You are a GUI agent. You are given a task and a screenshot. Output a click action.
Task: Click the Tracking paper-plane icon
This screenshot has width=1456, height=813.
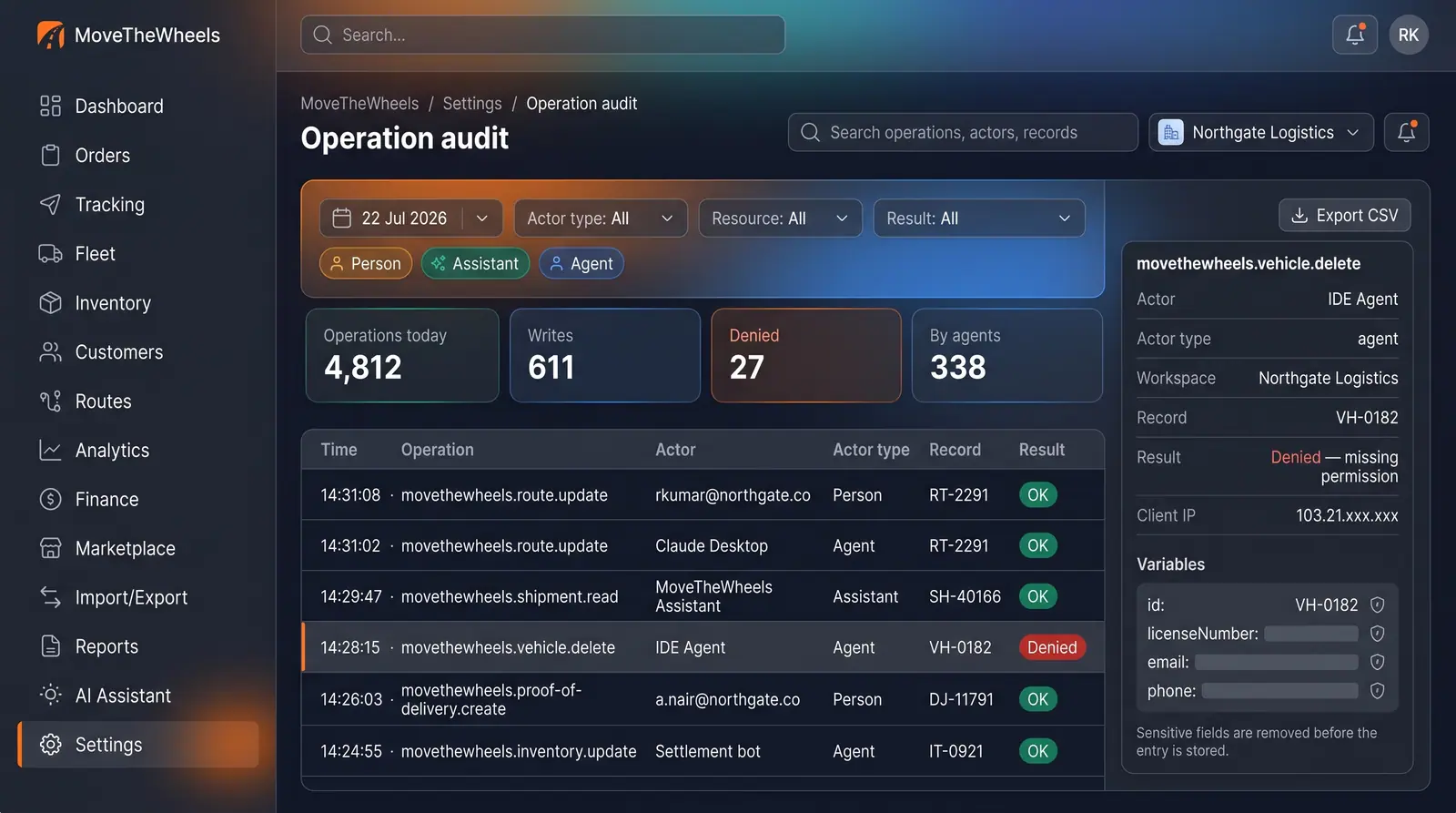click(x=50, y=204)
